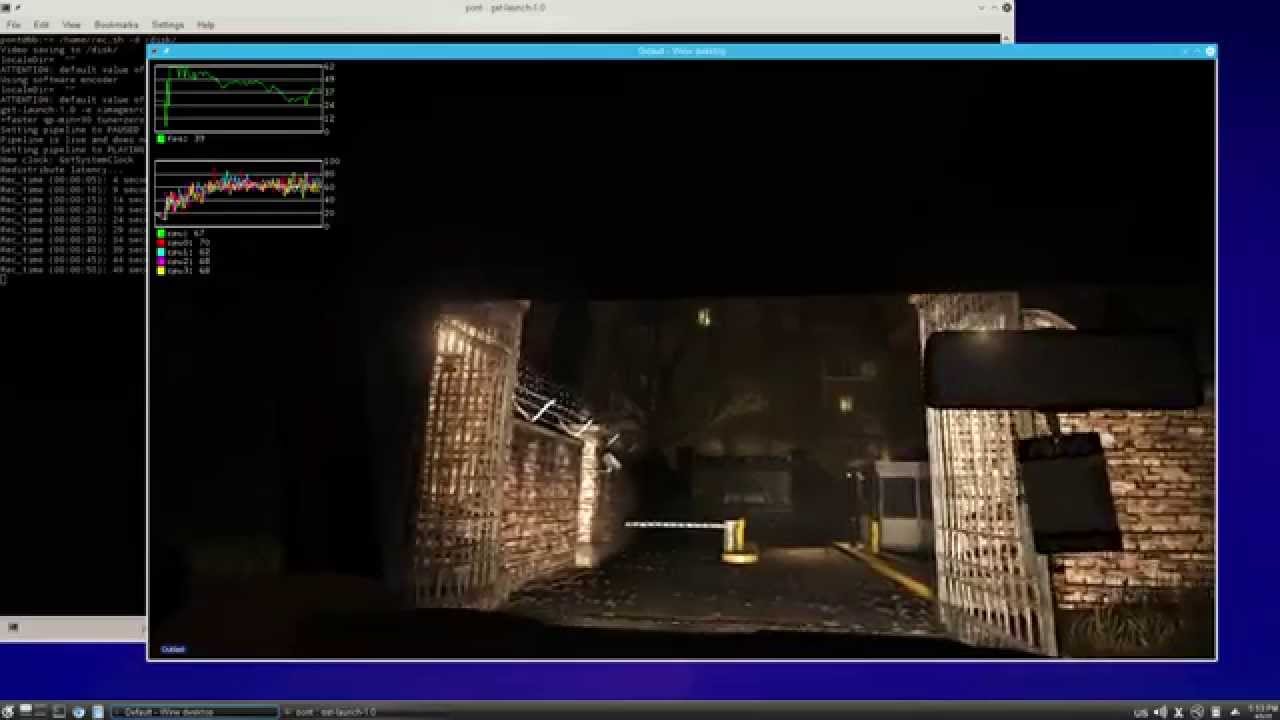Open the View menu in the terminal window
This screenshot has width=1280, height=720.
click(72, 24)
